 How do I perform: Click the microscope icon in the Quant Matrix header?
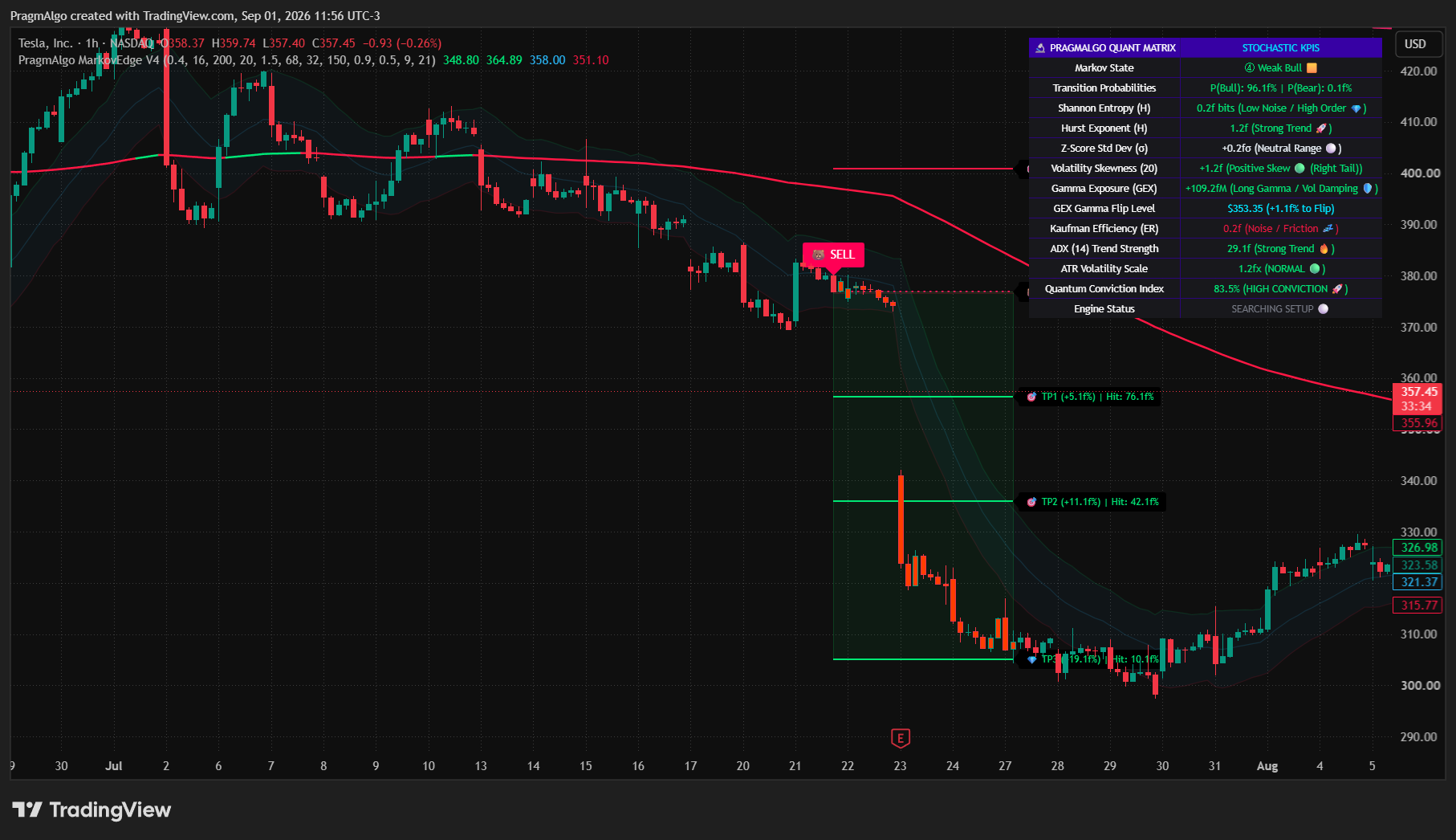point(1040,48)
